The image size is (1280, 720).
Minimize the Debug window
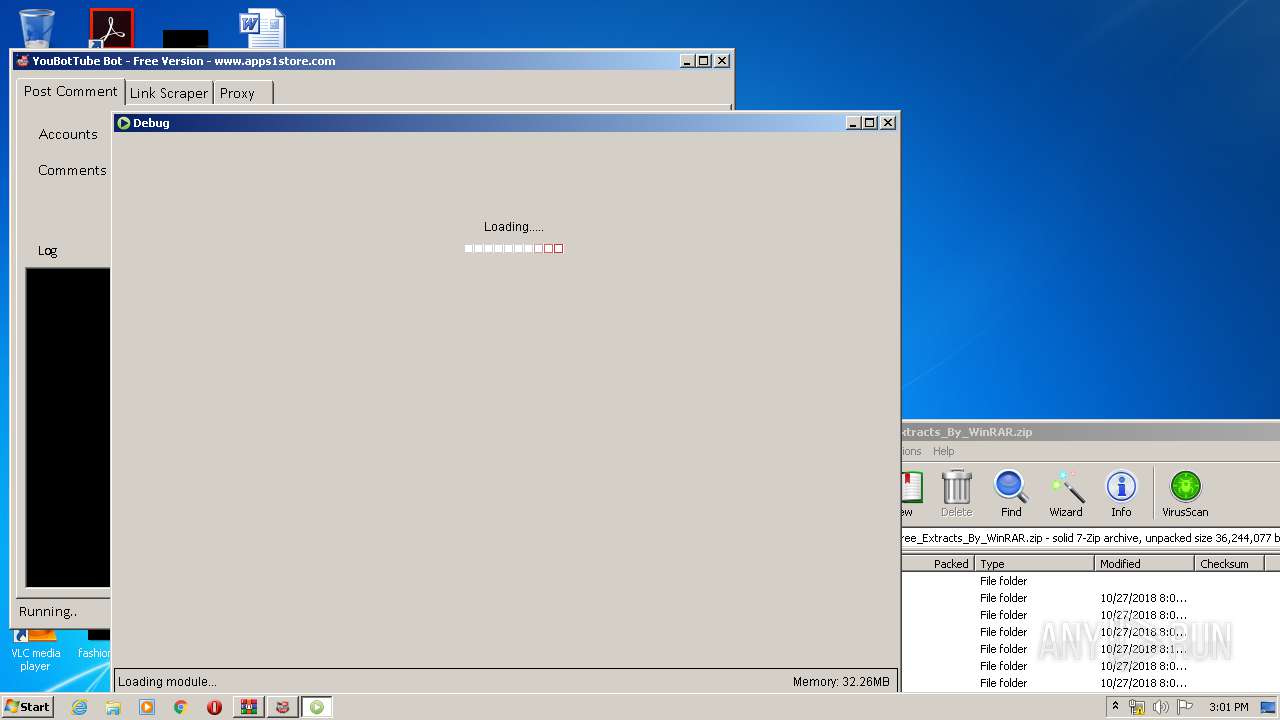(x=853, y=123)
